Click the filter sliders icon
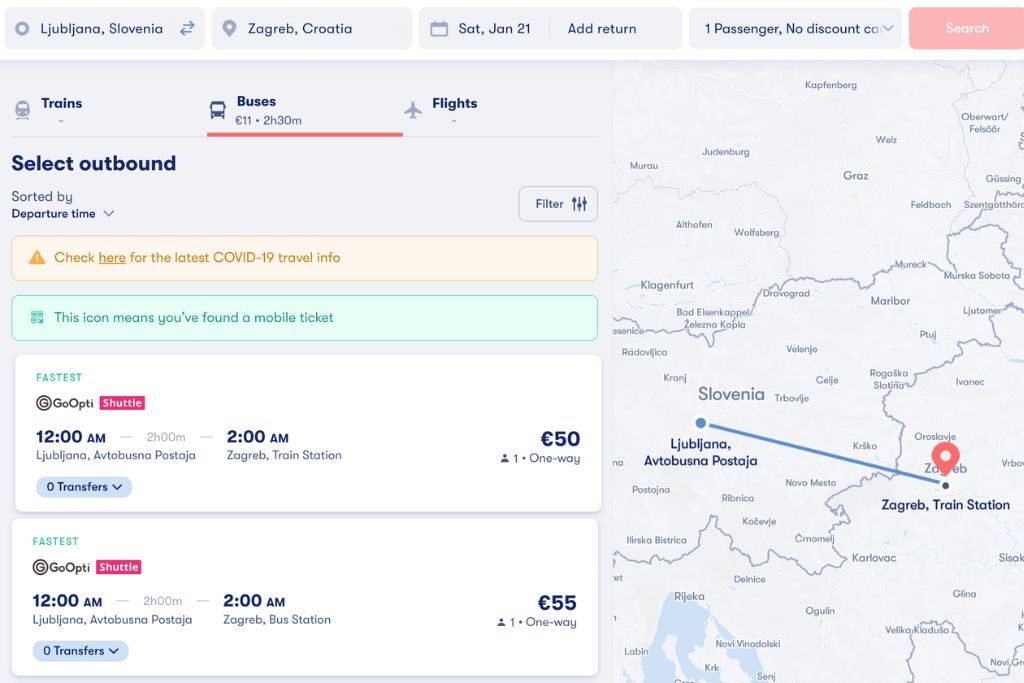 (579, 204)
